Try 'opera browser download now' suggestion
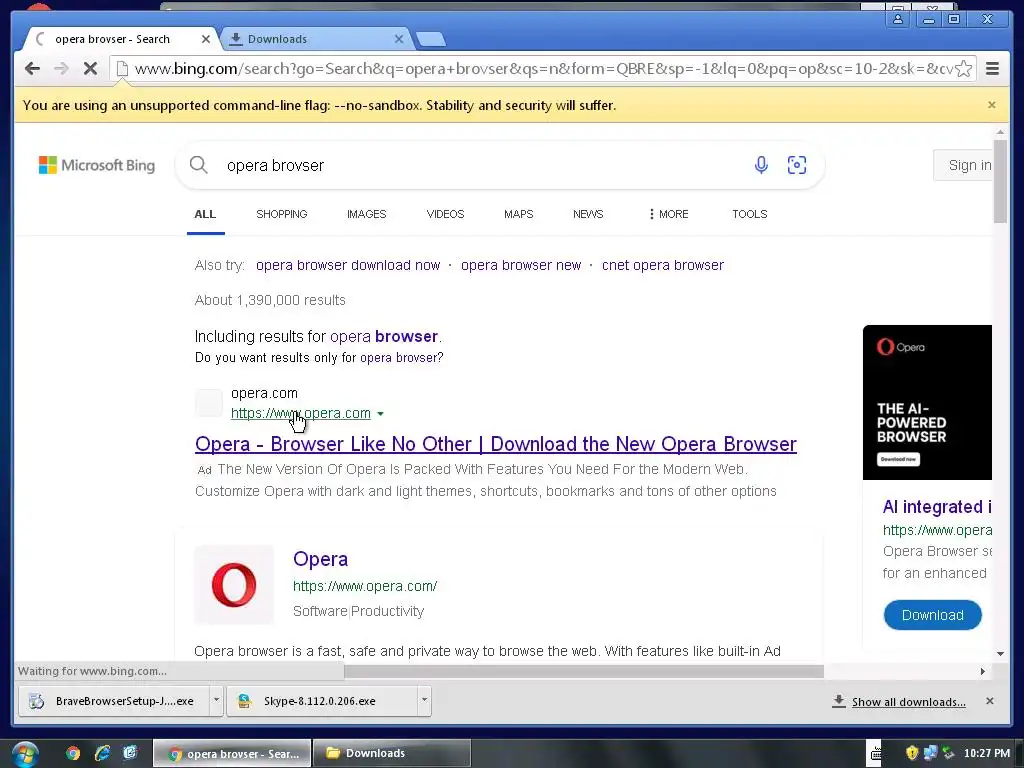This screenshot has height=768, width=1024. click(348, 265)
